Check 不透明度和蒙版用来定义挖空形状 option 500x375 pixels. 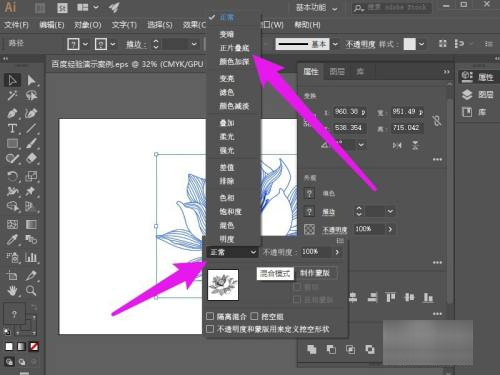pyautogui.click(x=210, y=329)
